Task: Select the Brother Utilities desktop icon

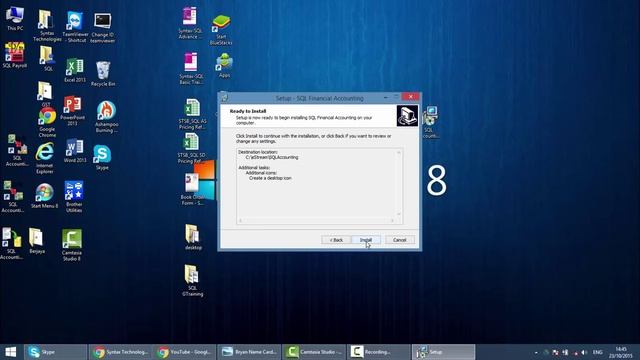Action: [x=74, y=196]
